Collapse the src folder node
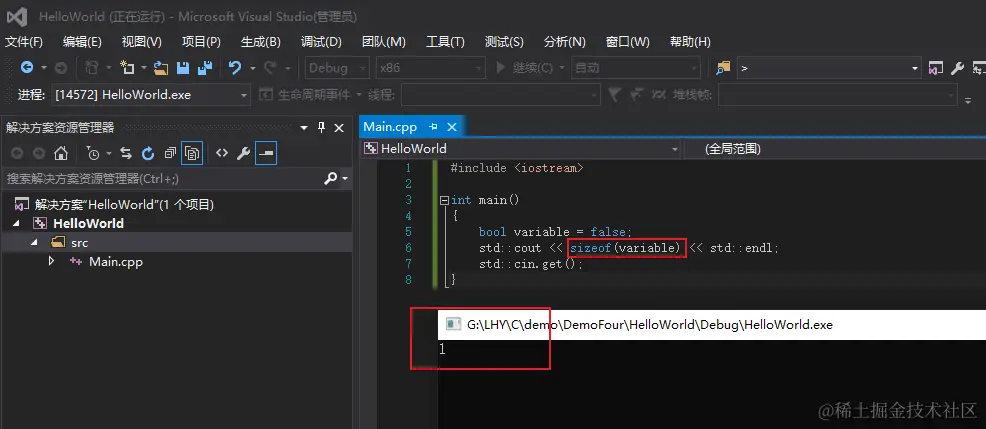Image resolution: width=986 pixels, height=429 pixels. [35, 243]
